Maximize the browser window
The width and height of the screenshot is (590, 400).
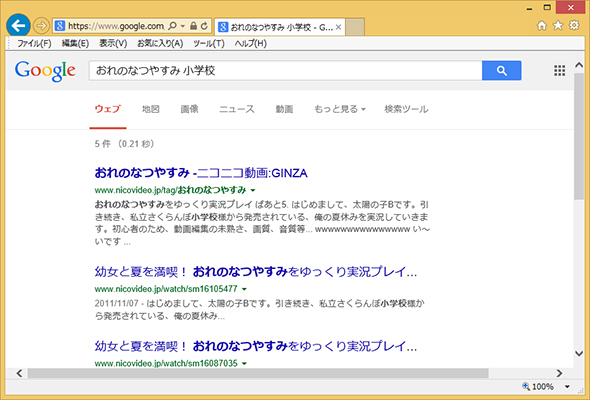click(547, 8)
